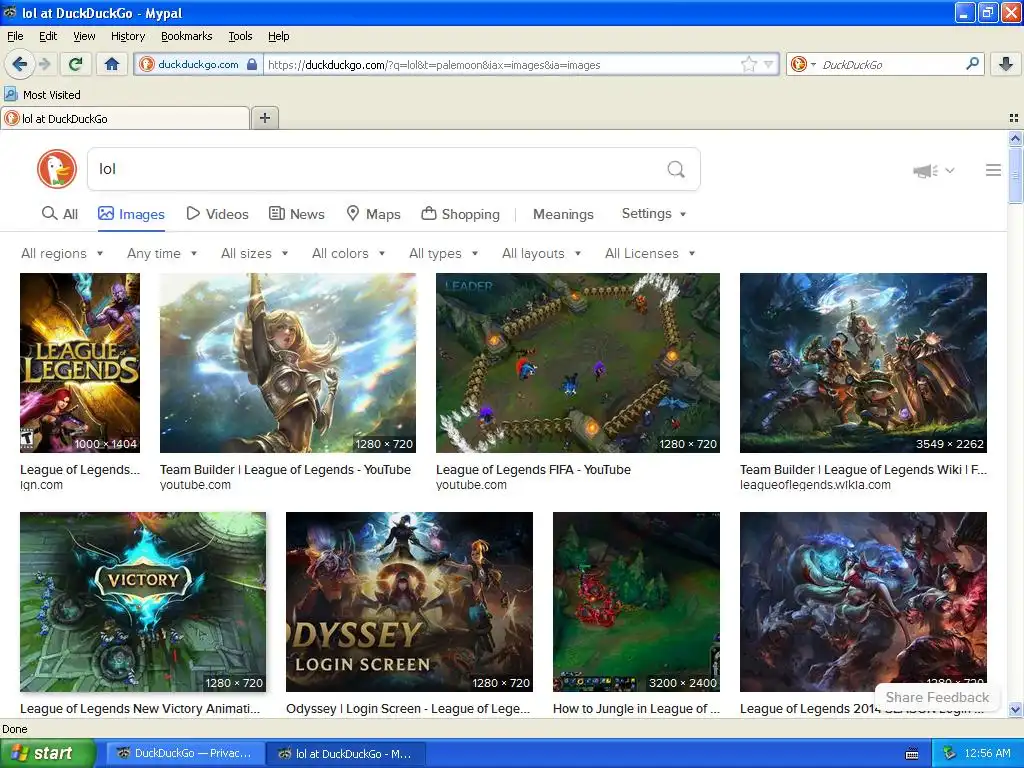Click the leagueoflegends.wikia.com source link
Viewport: 1024px width, 768px height.
point(815,485)
